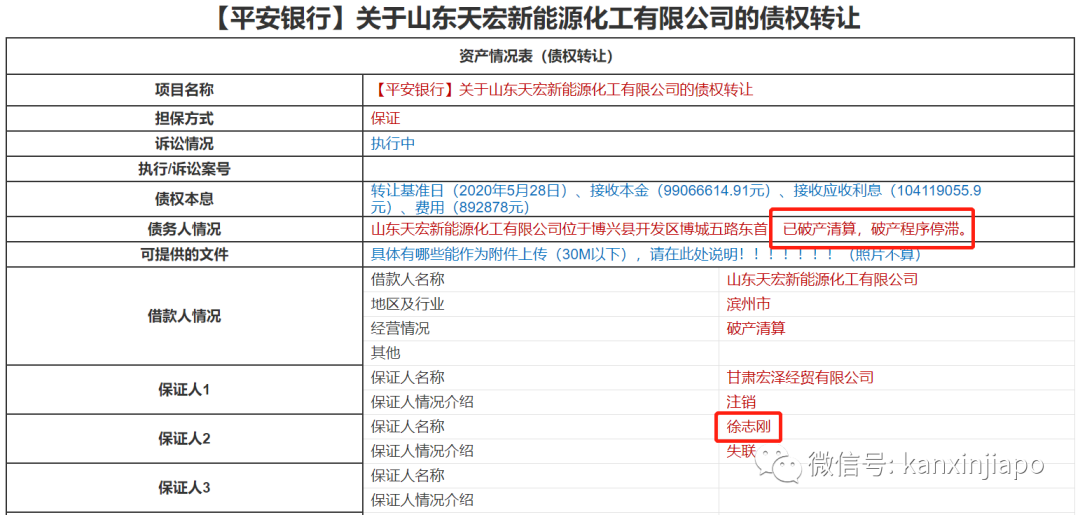Click the 注销 guarantor status

[x=741, y=402]
